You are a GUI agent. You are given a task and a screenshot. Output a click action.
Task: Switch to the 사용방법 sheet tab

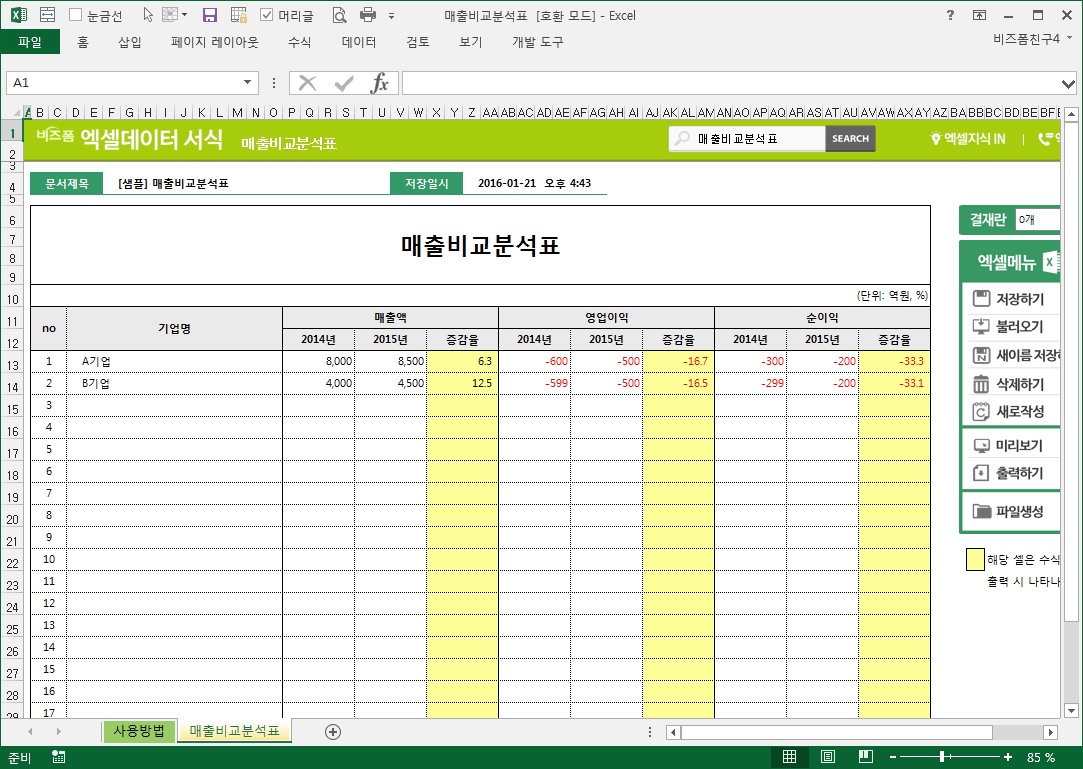click(x=139, y=731)
